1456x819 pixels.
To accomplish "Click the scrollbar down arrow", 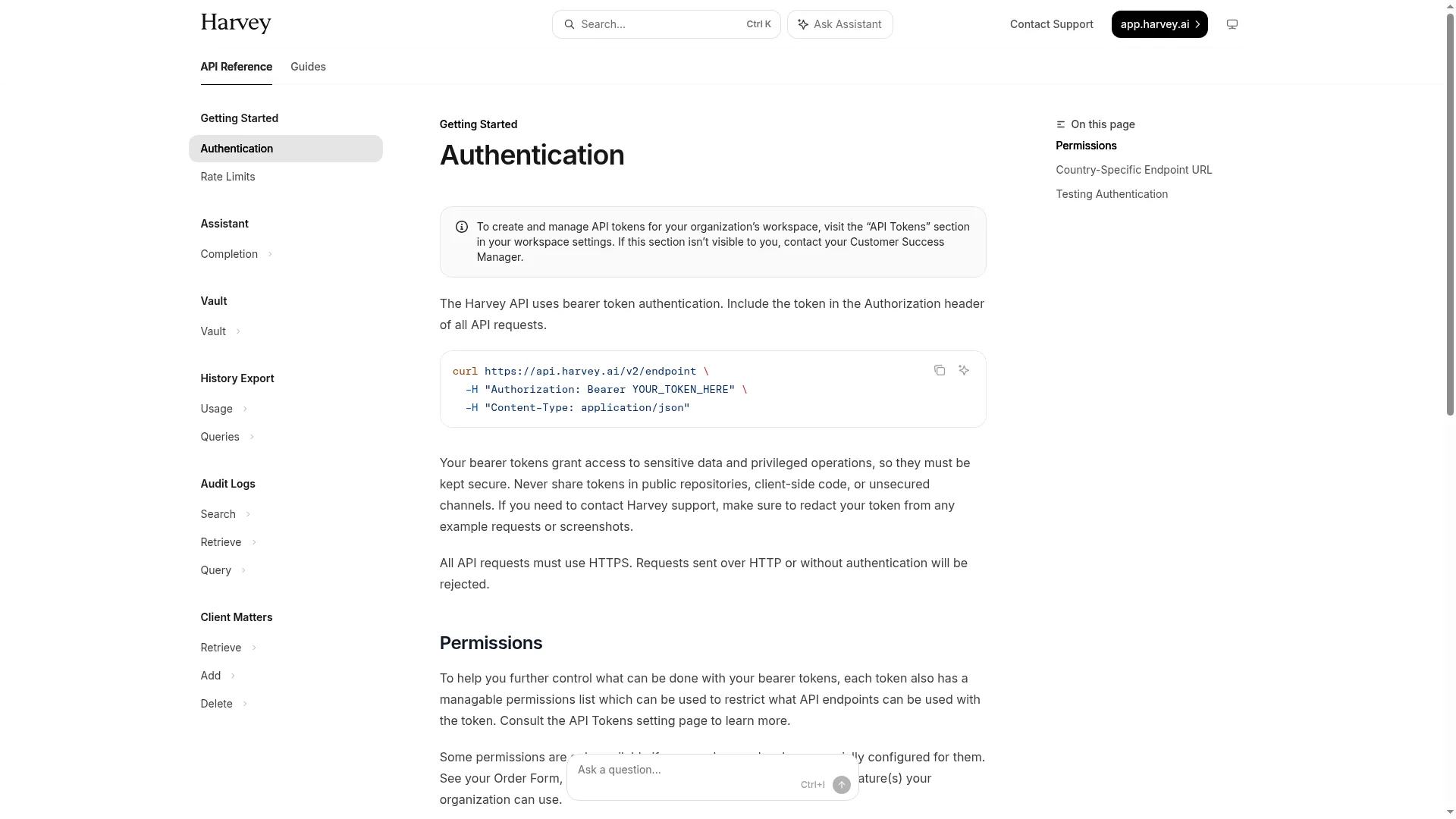I will [x=1450, y=813].
